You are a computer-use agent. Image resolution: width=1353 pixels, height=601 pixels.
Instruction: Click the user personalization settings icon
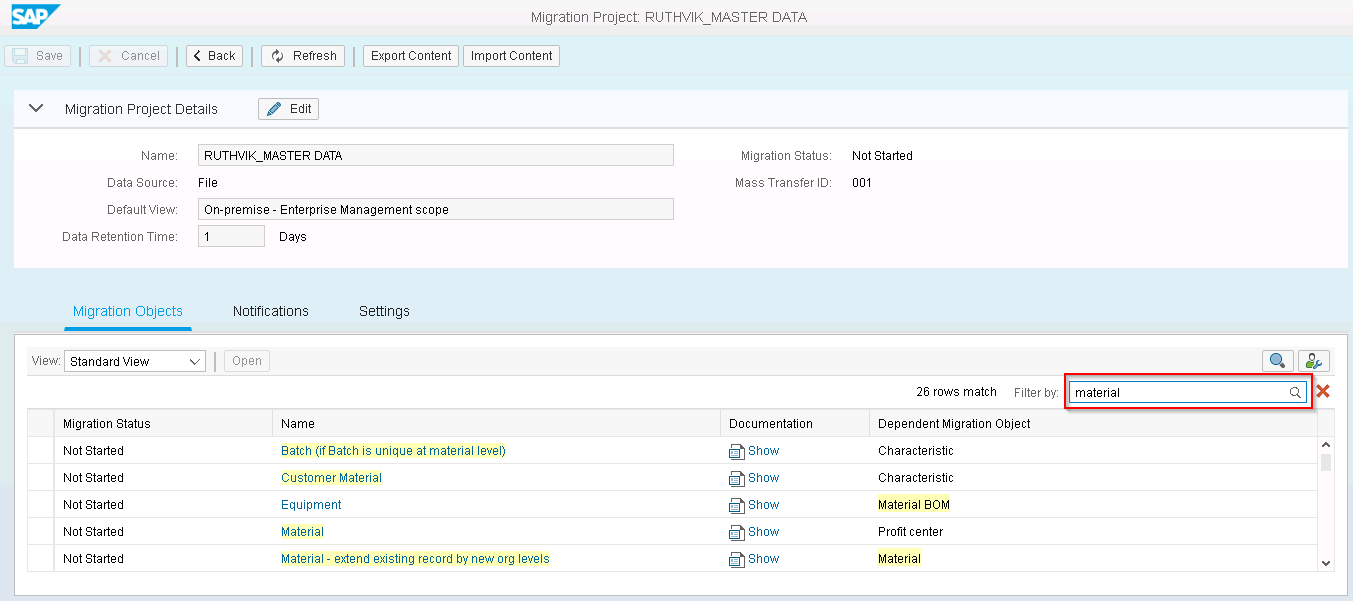coord(1314,361)
